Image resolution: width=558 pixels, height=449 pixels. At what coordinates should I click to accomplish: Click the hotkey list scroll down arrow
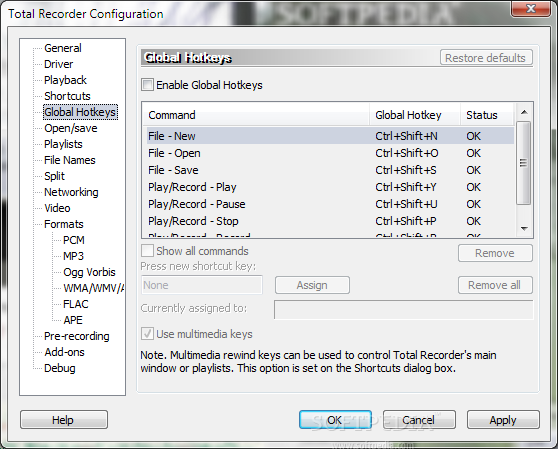(x=524, y=228)
